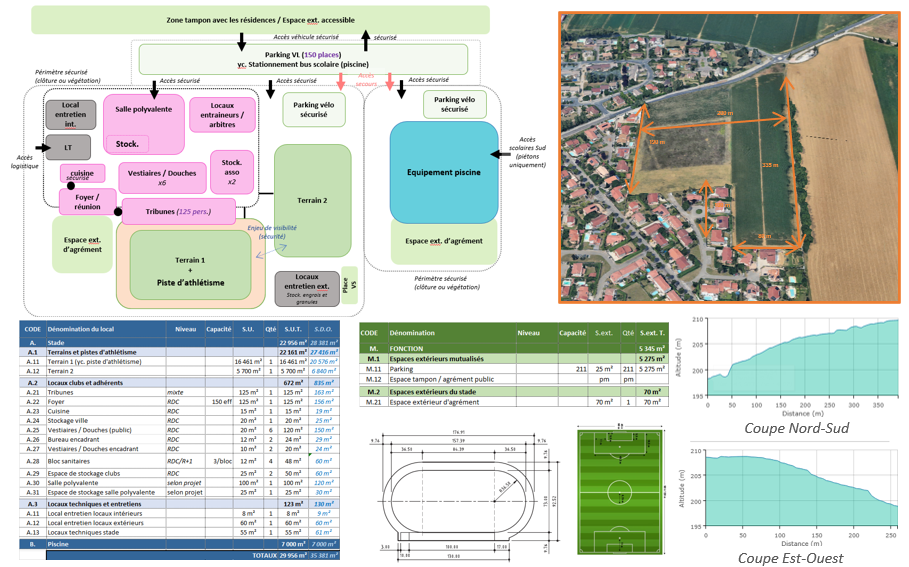This screenshot has width=909, height=567.
Task: Click the 'Parking' row M.11
Action: (x=514, y=369)
